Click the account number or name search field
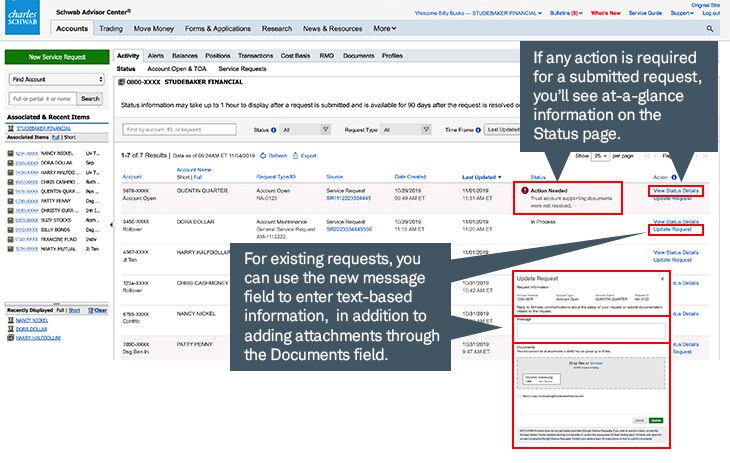This screenshot has width=730, height=463. coord(43,99)
